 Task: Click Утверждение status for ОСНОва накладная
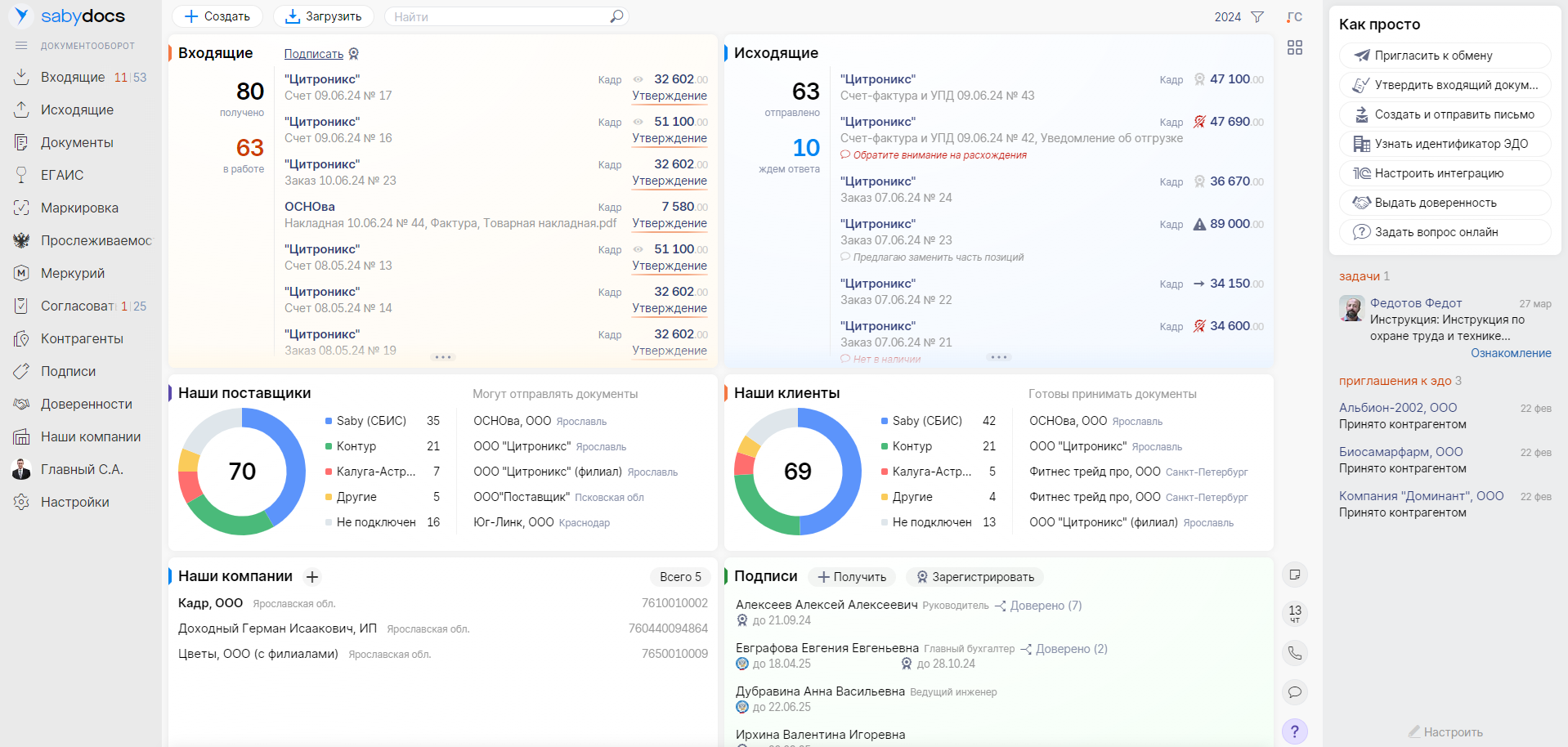pos(670,223)
